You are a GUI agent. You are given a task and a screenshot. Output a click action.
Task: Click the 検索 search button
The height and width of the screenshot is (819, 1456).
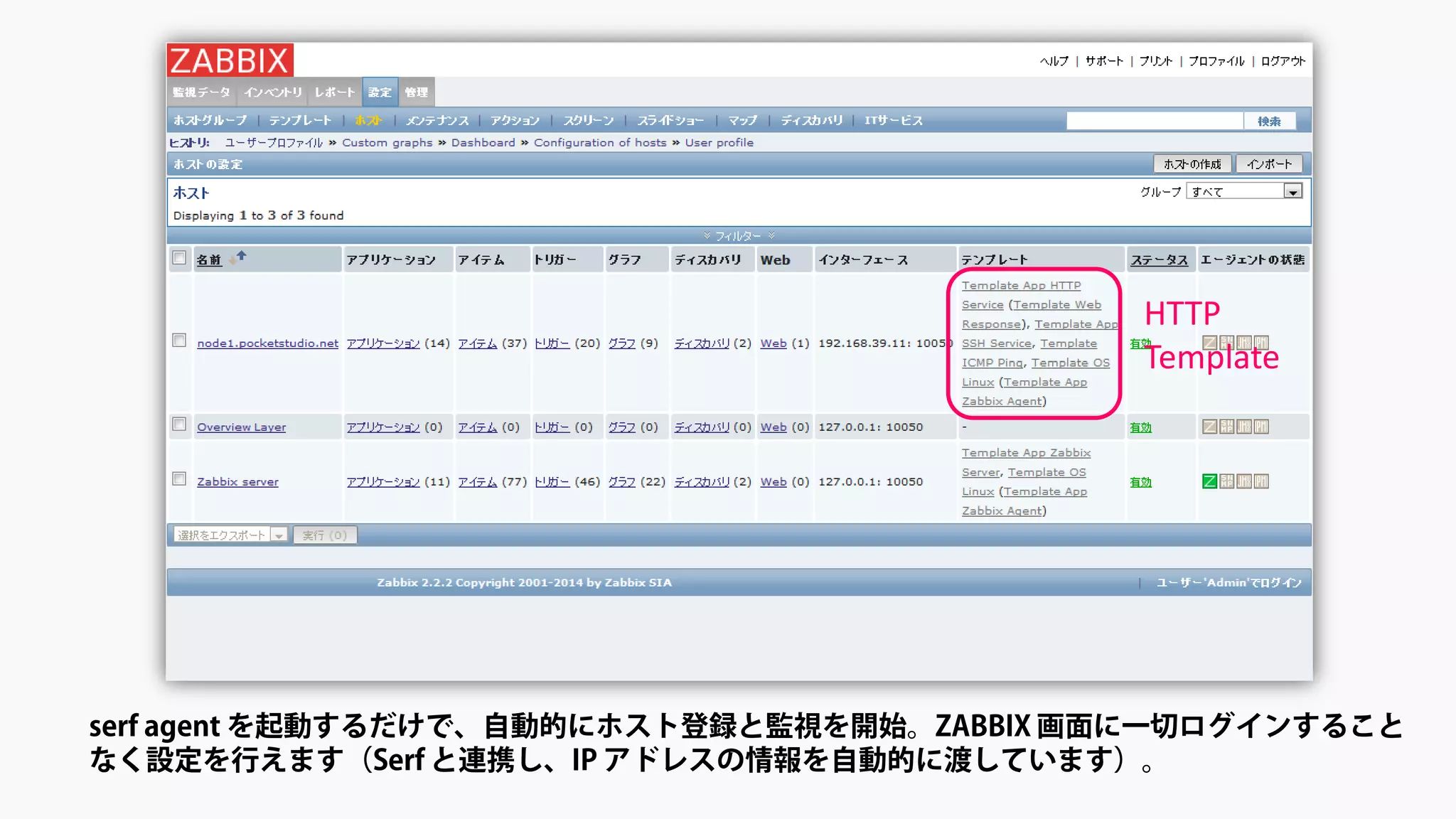[1269, 121]
